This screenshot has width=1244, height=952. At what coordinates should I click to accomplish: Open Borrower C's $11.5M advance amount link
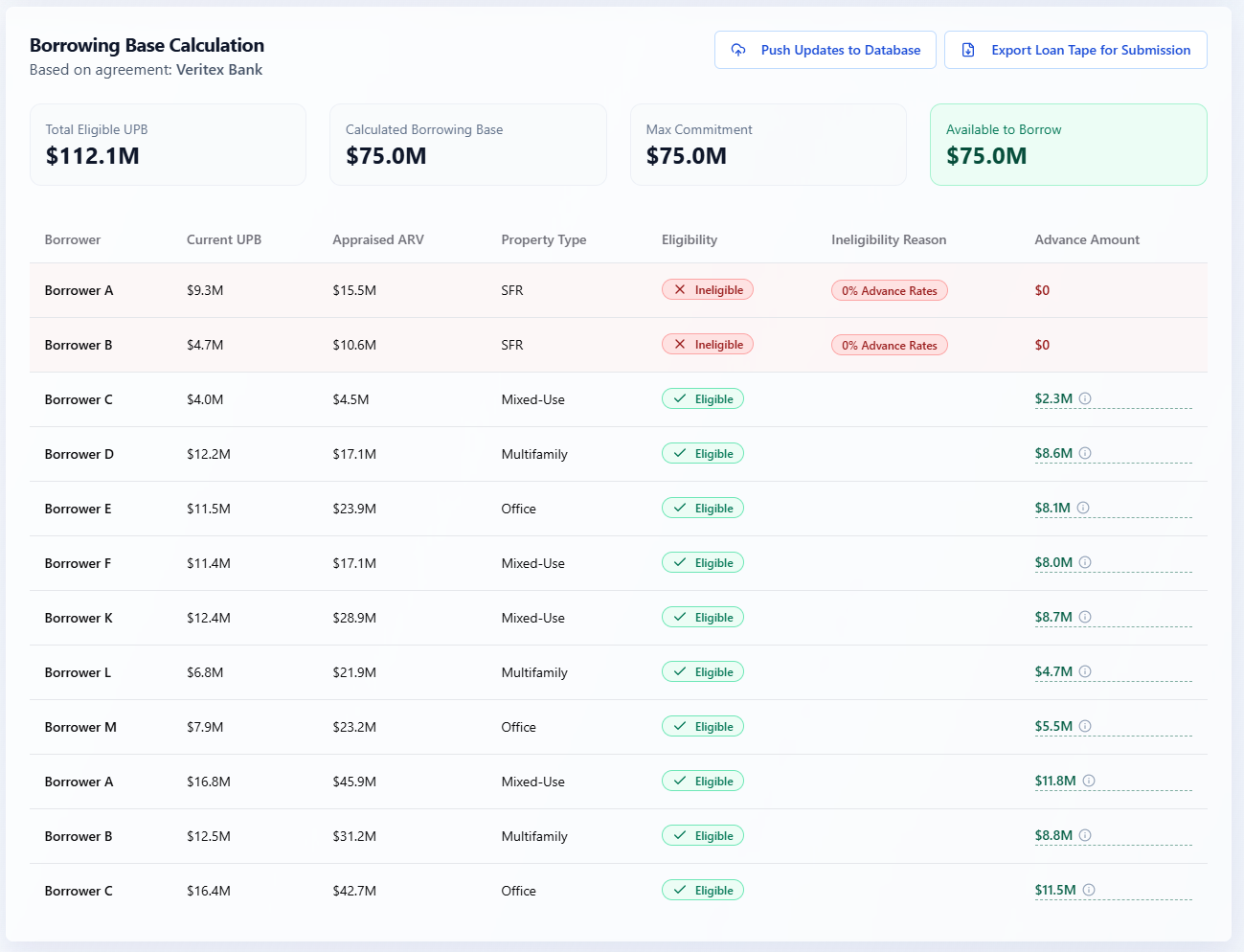(1054, 890)
